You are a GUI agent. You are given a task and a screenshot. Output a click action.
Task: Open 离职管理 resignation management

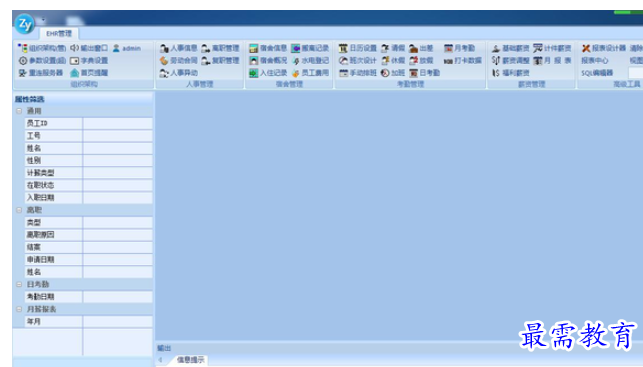coord(220,48)
